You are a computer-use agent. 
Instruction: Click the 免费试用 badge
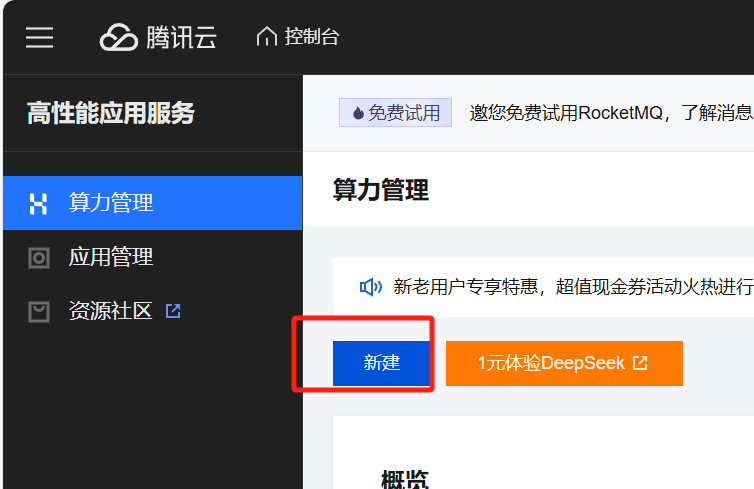pyautogui.click(x=395, y=113)
